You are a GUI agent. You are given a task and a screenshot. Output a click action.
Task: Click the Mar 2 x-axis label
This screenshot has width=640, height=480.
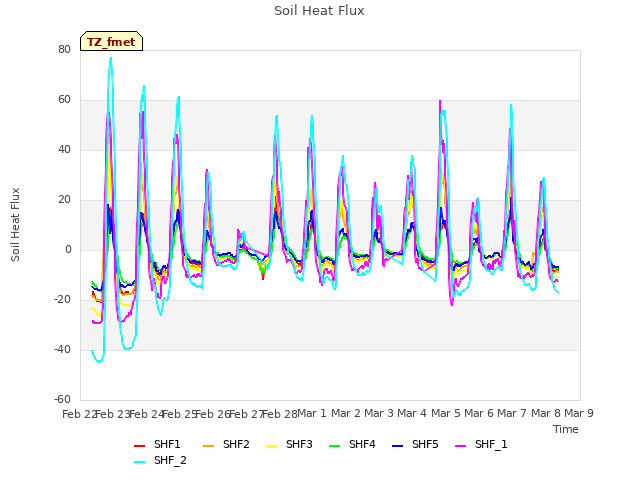click(x=345, y=413)
